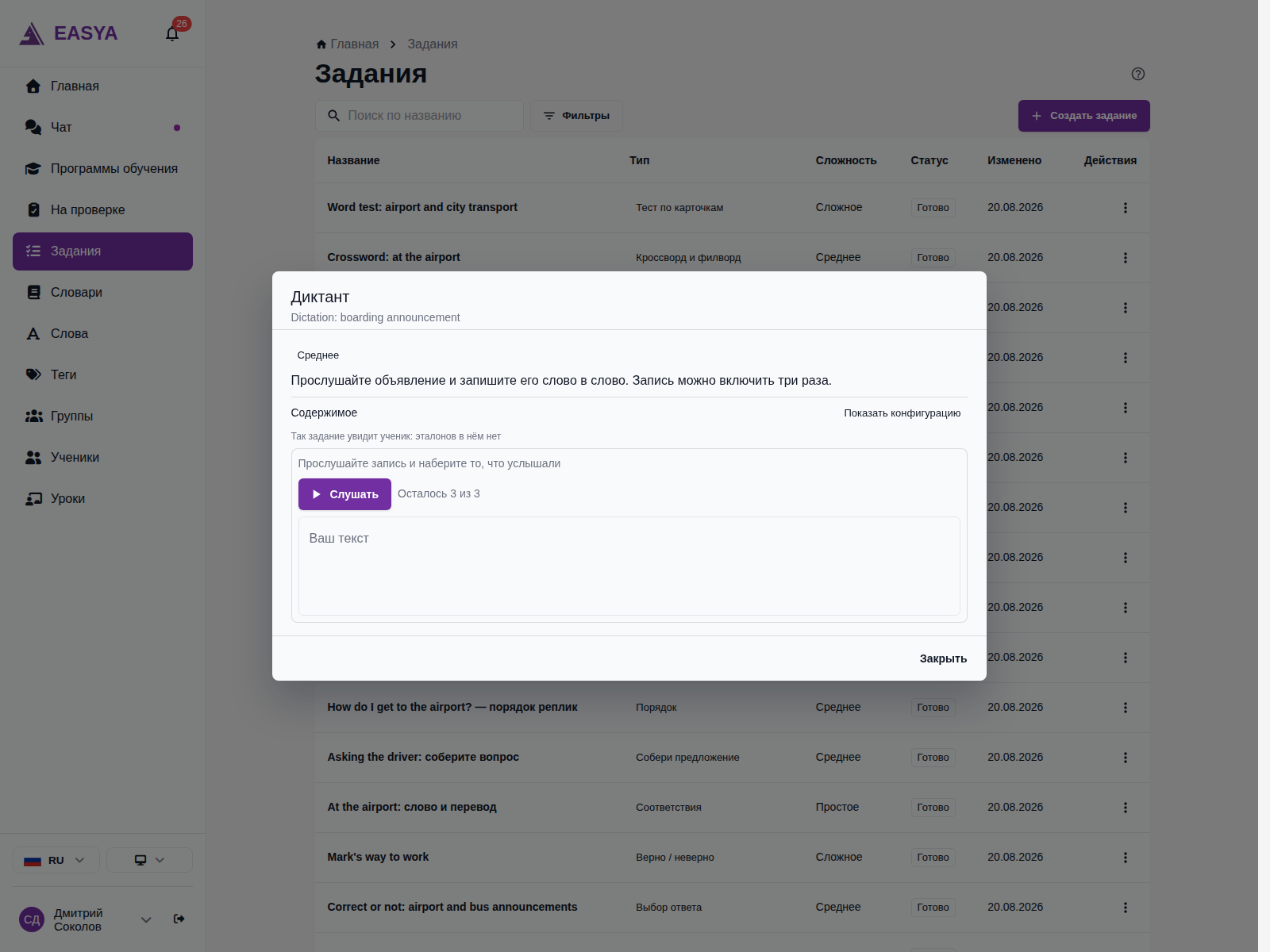Expand the RU language dropdown

tap(56, 860)
